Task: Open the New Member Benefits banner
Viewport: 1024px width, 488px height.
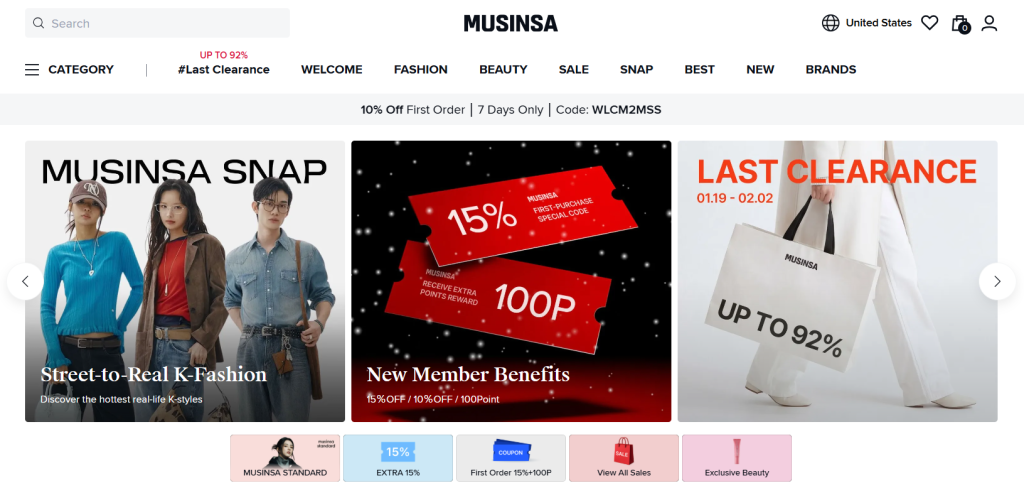Action: point(511,282)
